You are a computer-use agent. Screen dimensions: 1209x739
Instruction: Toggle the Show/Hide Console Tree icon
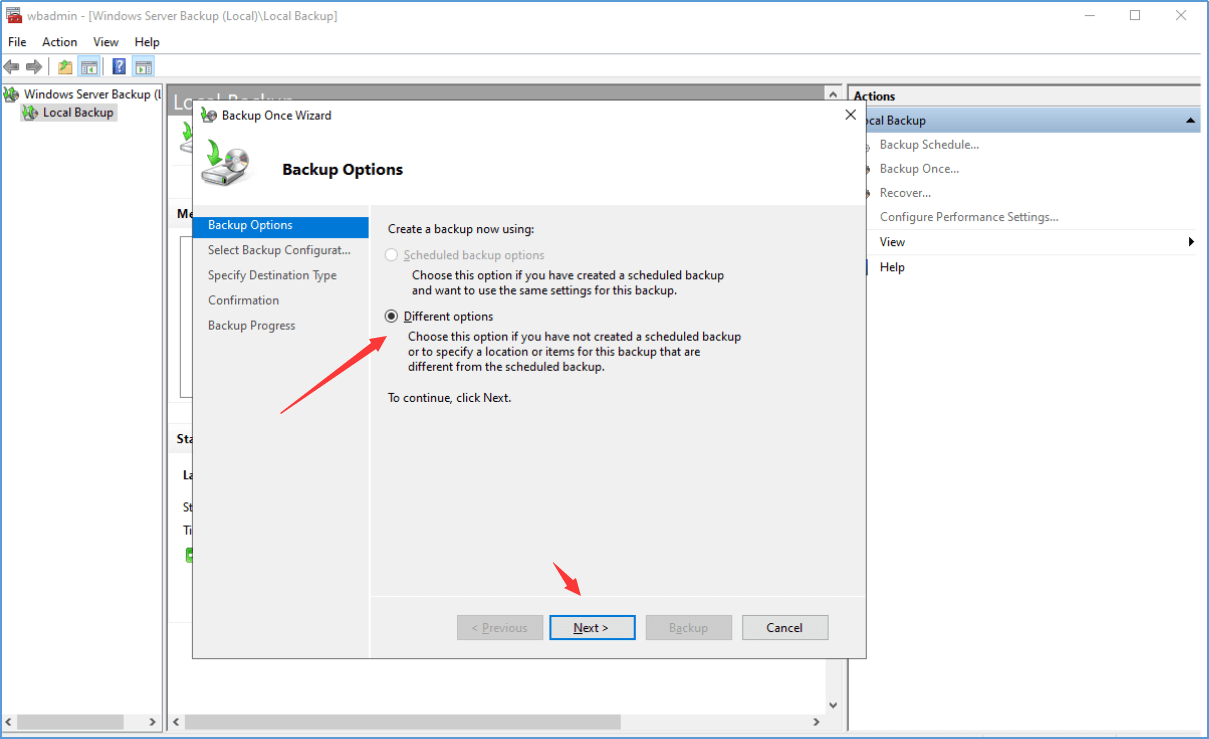click(89, 67)
